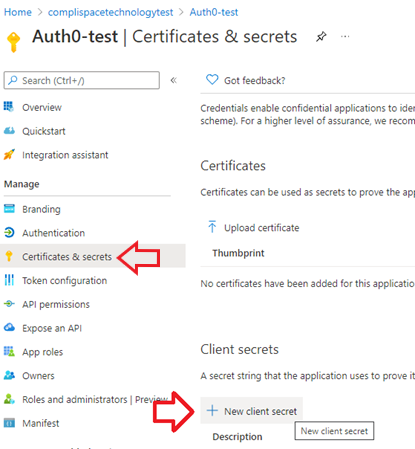Click the Branding icon in Manage section
415x449 pixels.
click(9, 209)
